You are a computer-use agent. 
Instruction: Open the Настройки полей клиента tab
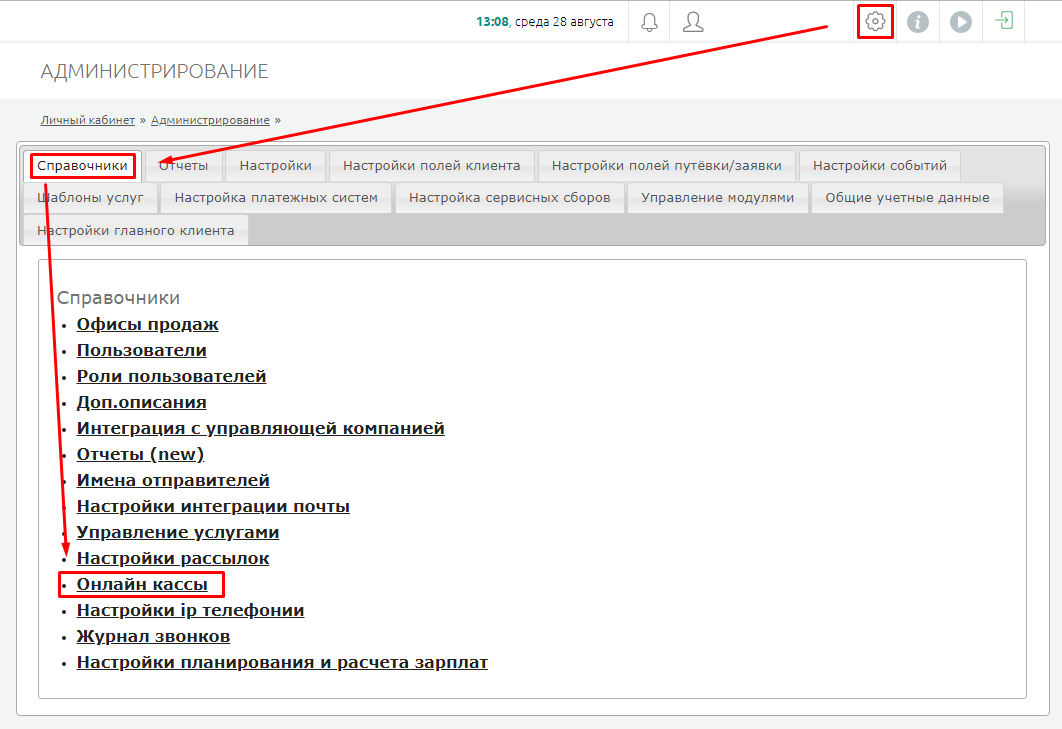[x=431, y=165]
